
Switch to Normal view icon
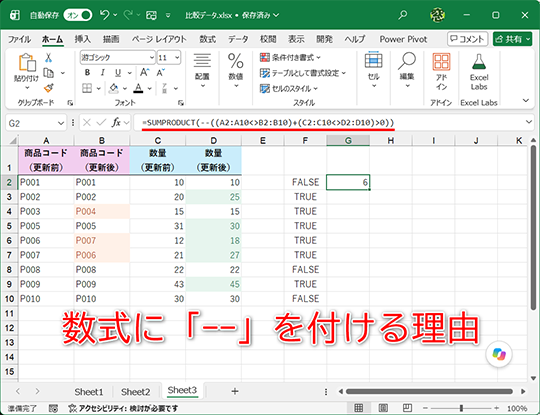(x=359, y=408)
